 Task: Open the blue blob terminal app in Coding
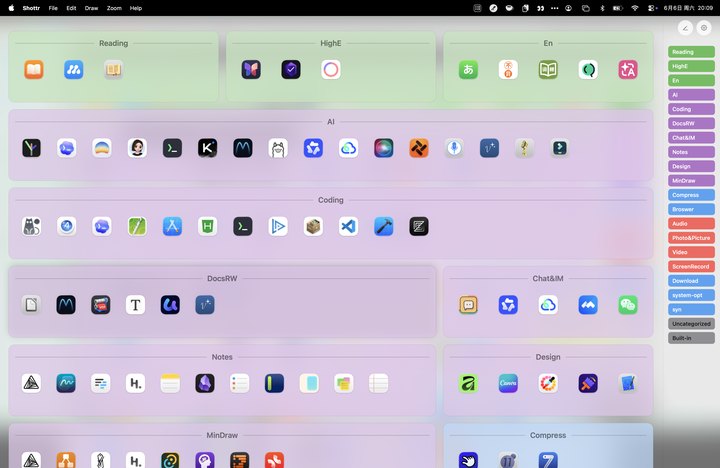102,226
